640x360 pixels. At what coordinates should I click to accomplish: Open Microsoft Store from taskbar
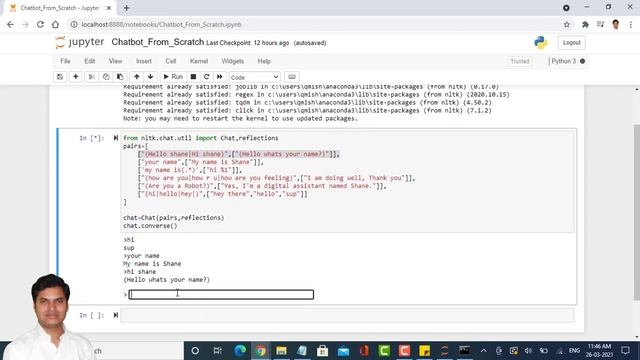tap(322, 351)
